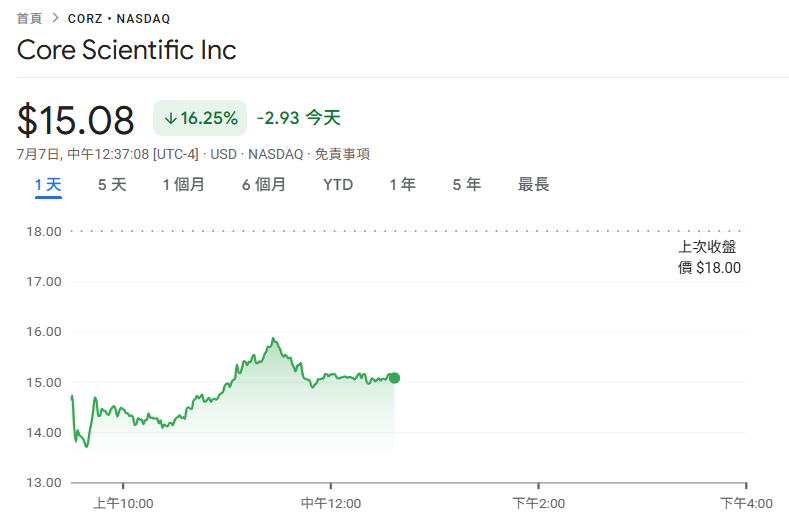Viewport: 789px width, 529px height.
Task: Click the CORZ · NASDAQ ticker label
Action: click(119, 19)
